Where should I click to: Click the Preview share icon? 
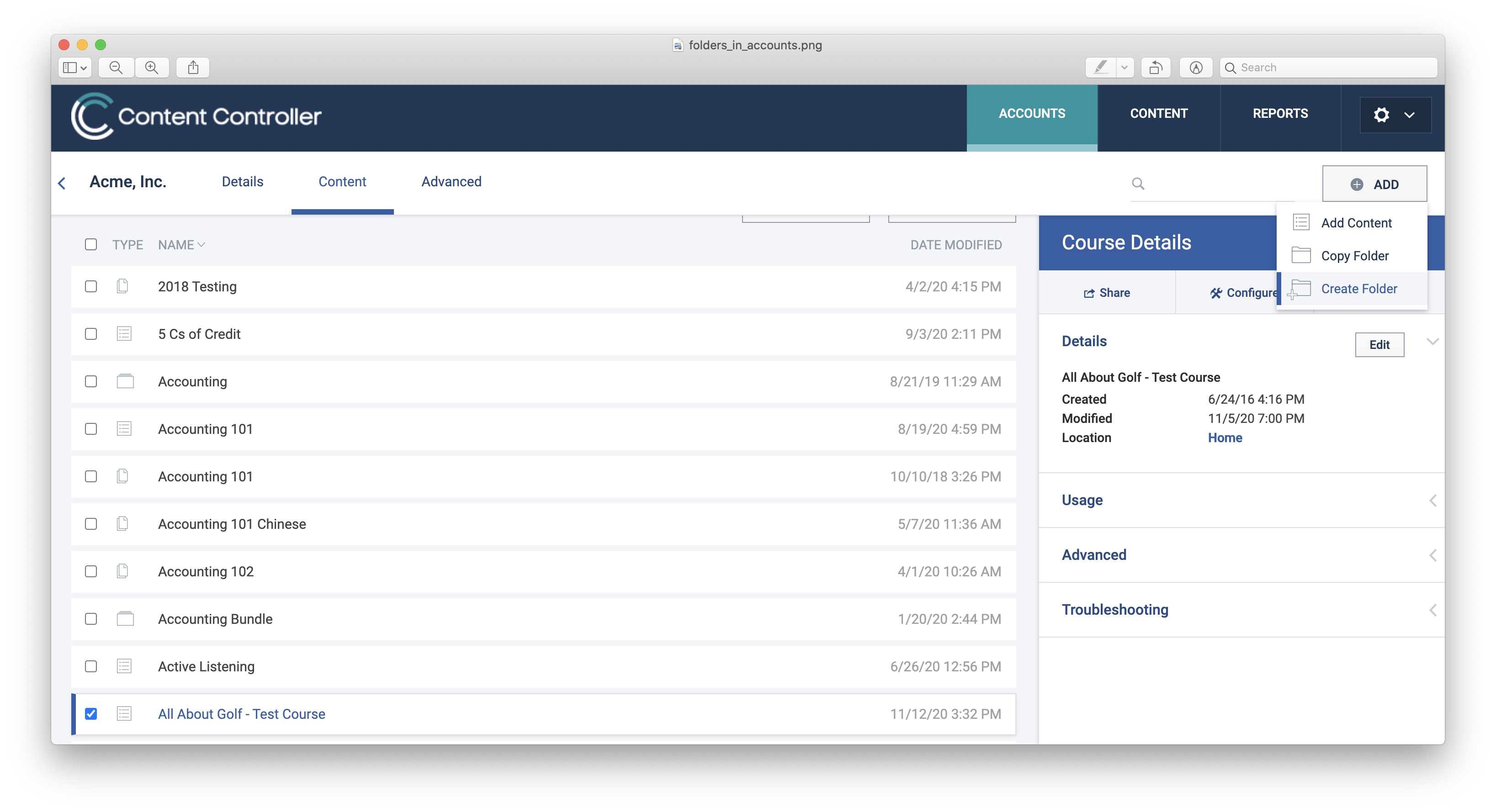click(193, 67)
